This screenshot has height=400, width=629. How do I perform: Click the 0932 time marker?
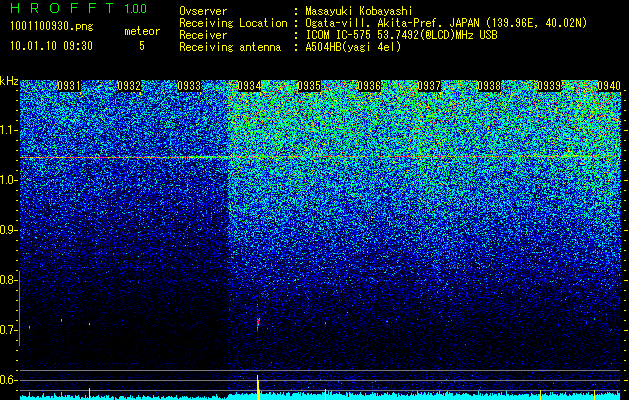[129, 86]
